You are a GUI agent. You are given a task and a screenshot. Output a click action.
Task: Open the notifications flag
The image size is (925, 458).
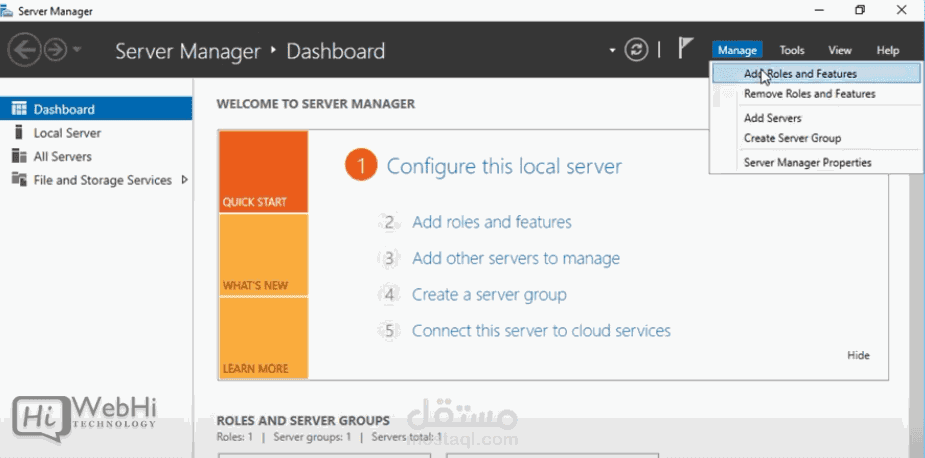pos(684,48)
